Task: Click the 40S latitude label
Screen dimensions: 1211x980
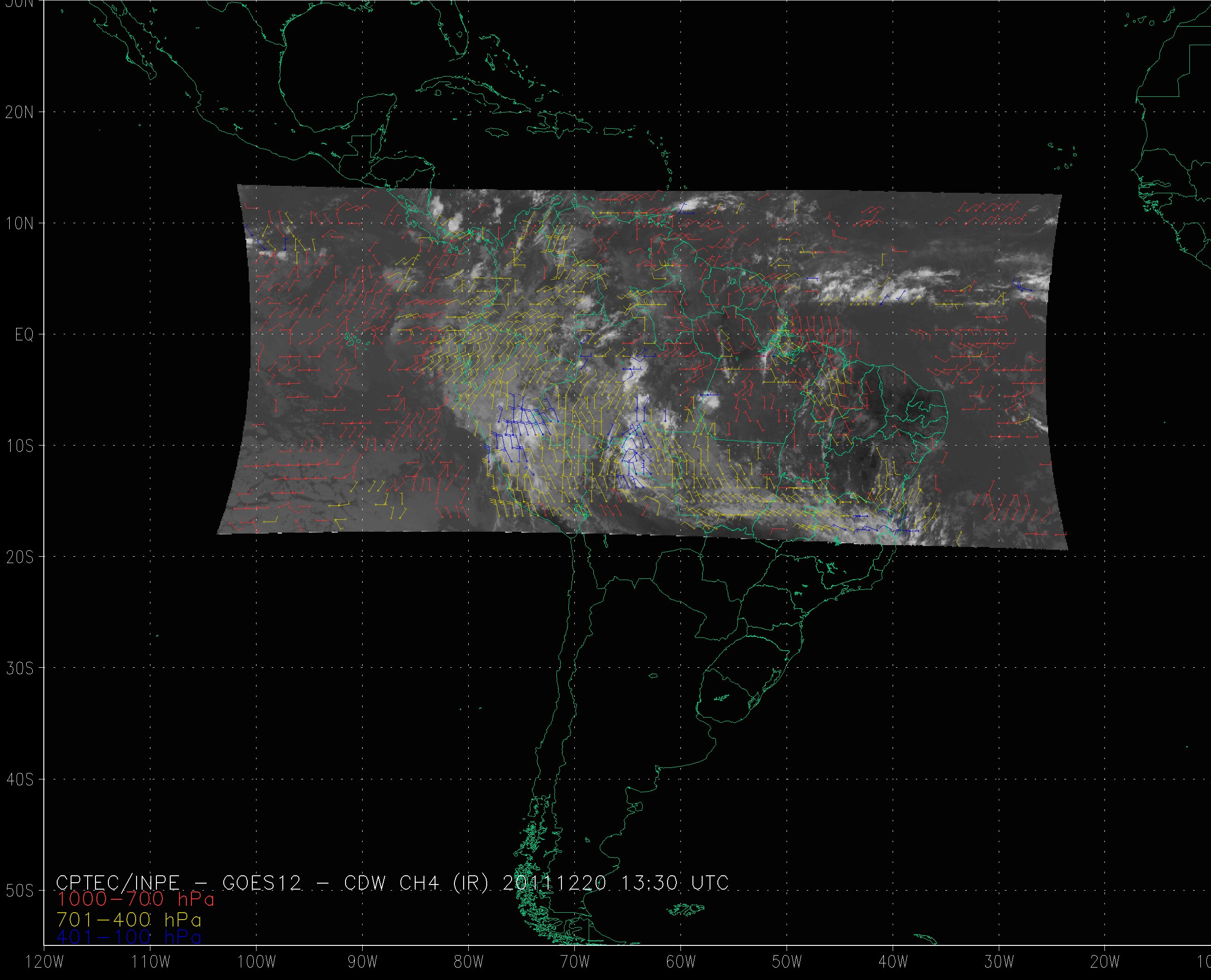Action: (x=19, y=779)
